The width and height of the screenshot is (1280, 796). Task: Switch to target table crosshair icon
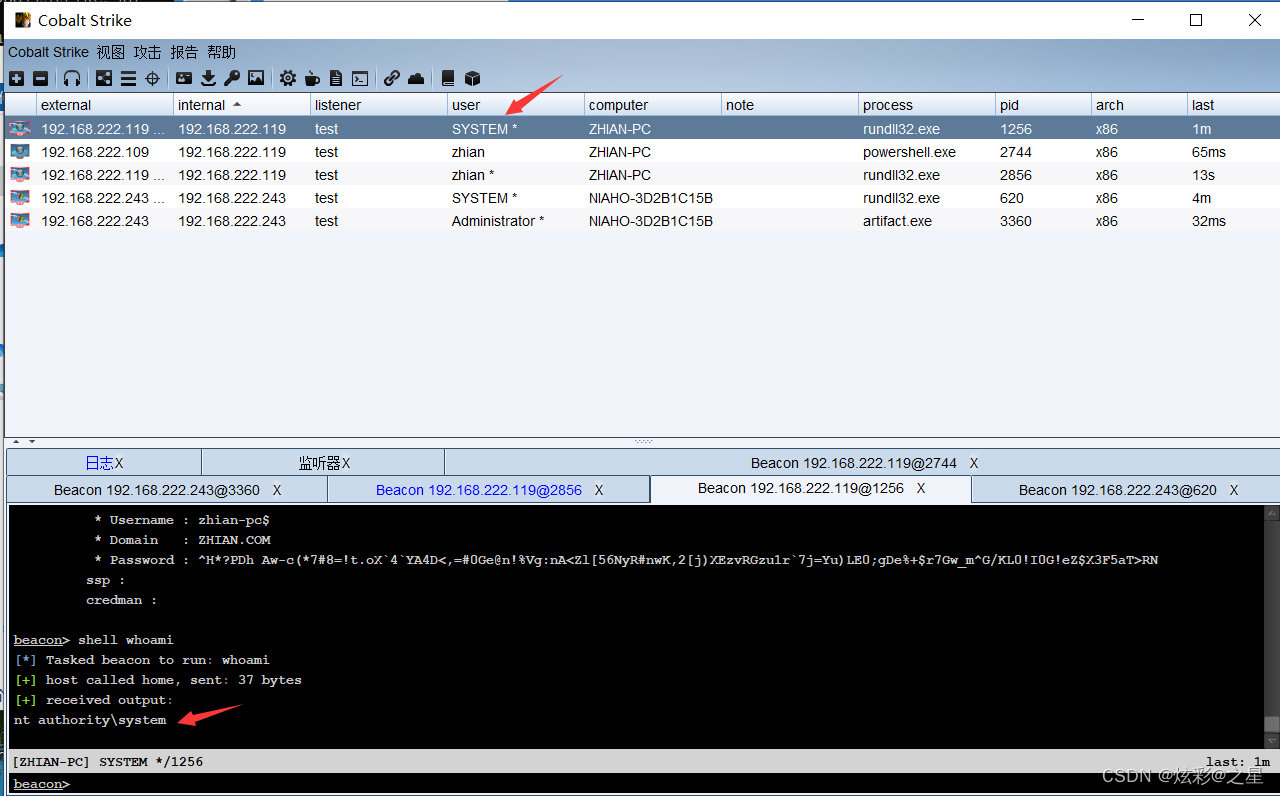(x=152, y=78)
